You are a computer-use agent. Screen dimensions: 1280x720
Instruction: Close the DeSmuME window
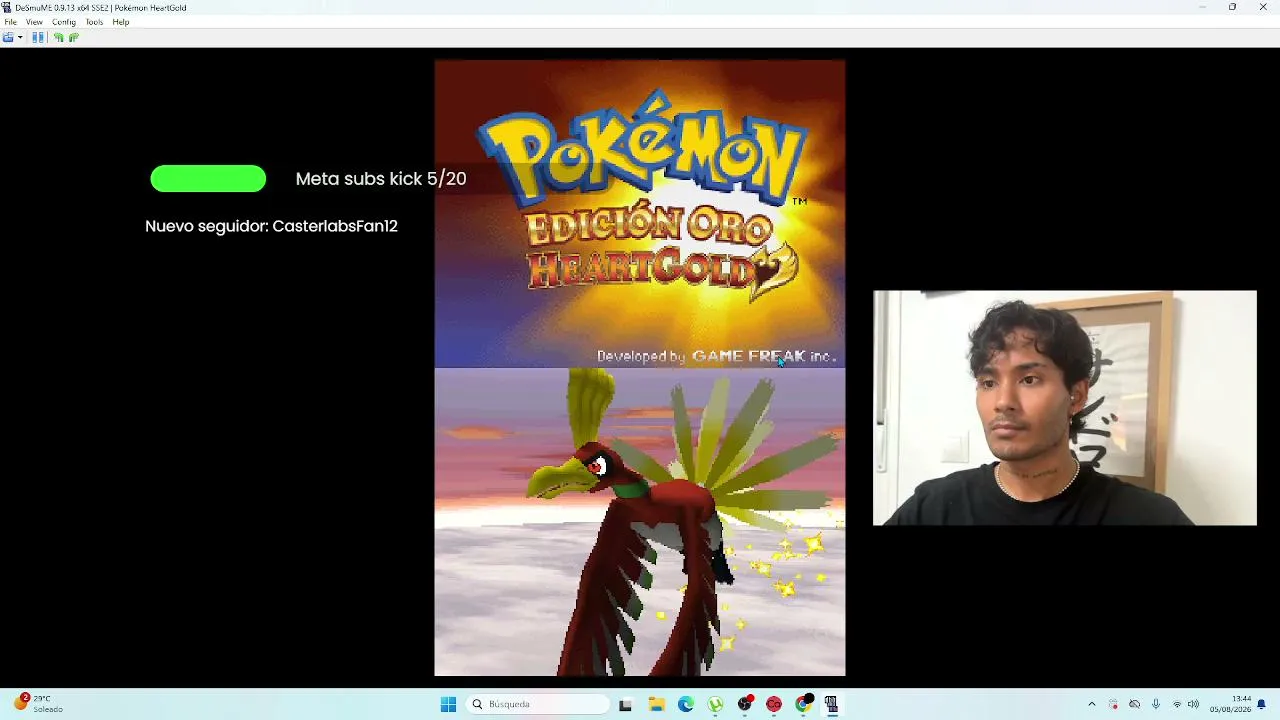click(1263, 7)
